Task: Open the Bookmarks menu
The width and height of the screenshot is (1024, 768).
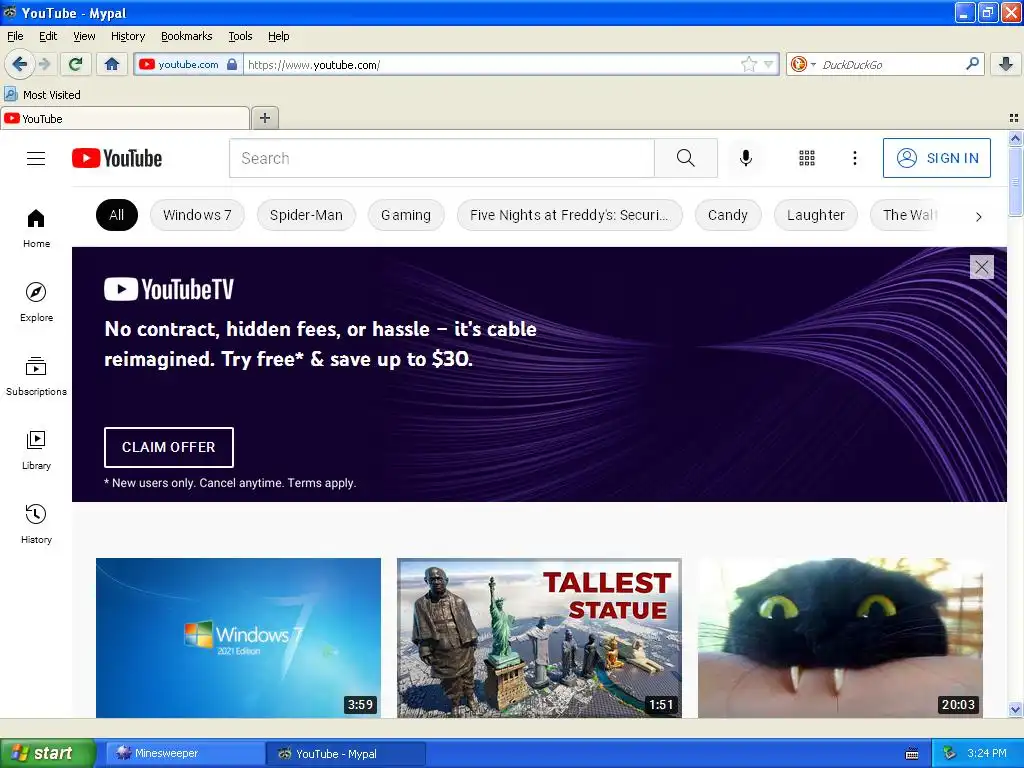Action: tap(187, 36)
